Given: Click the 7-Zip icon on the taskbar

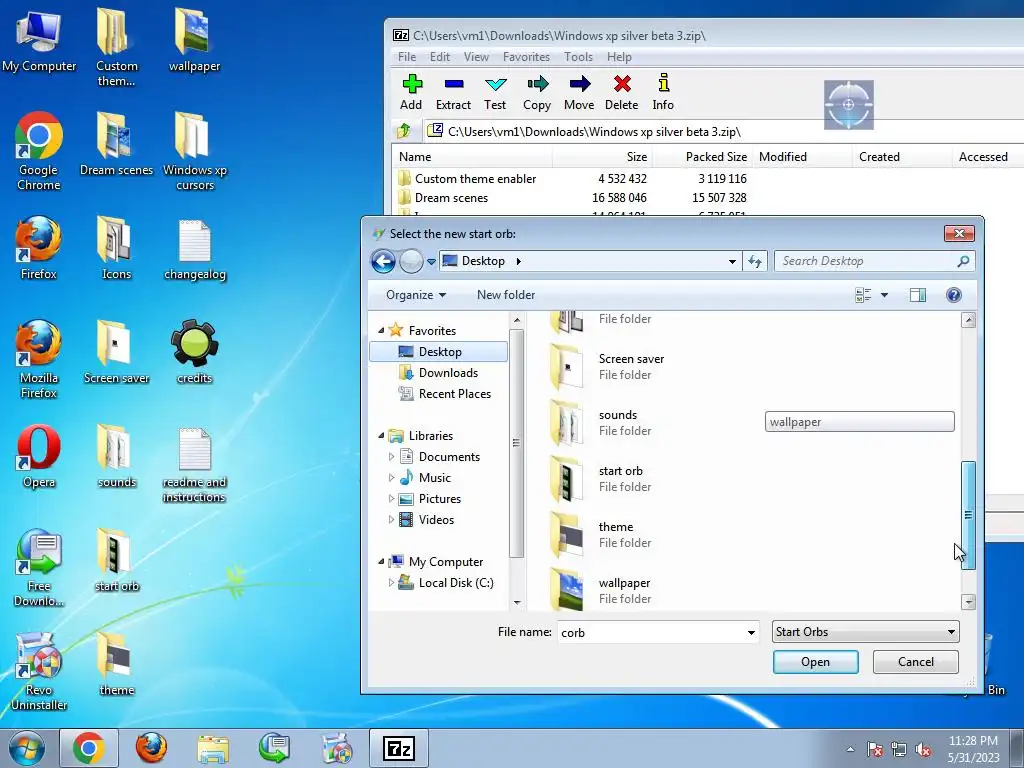Looking at the screenshot, I should click(398, 748).
